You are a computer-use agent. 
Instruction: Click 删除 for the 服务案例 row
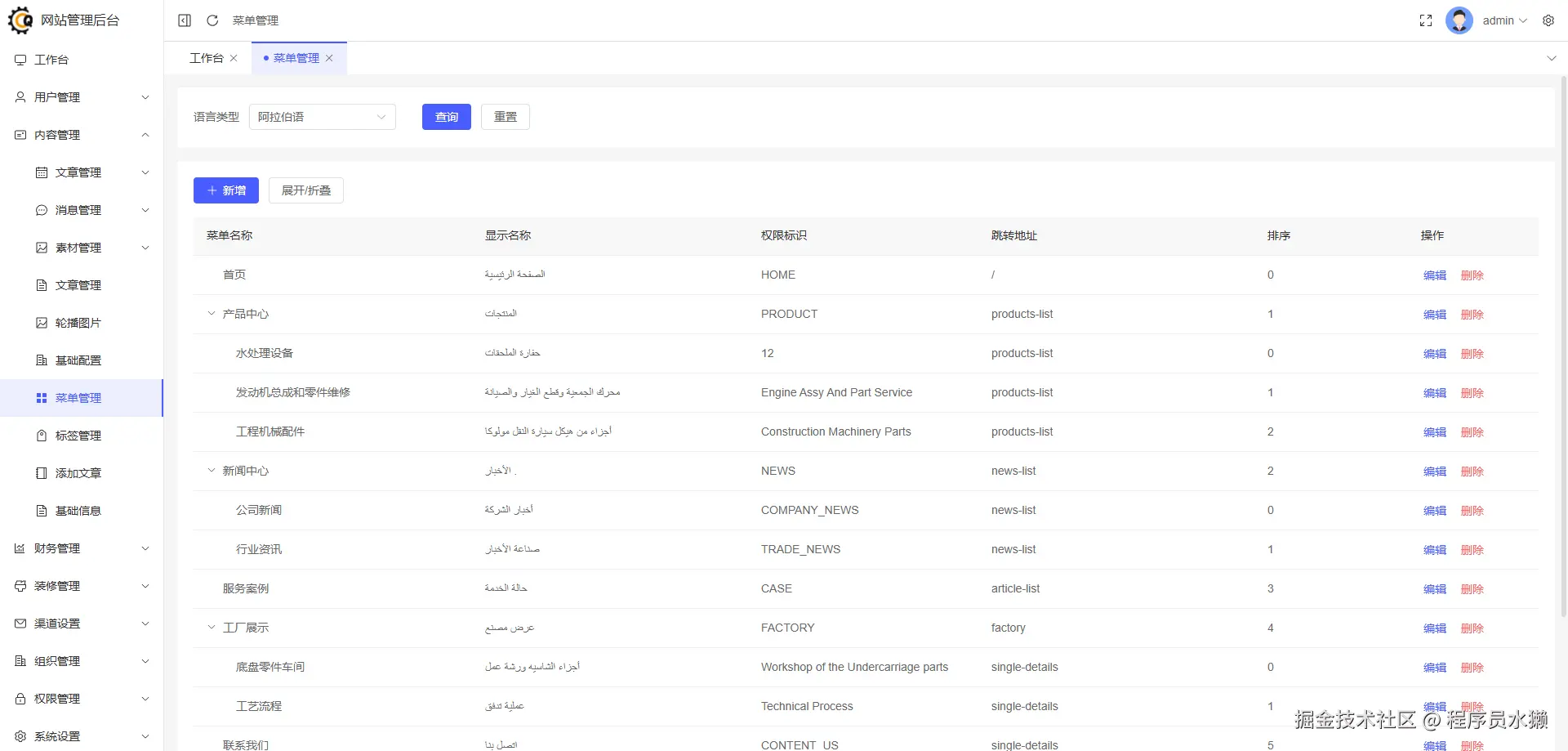coord(1472,589)
